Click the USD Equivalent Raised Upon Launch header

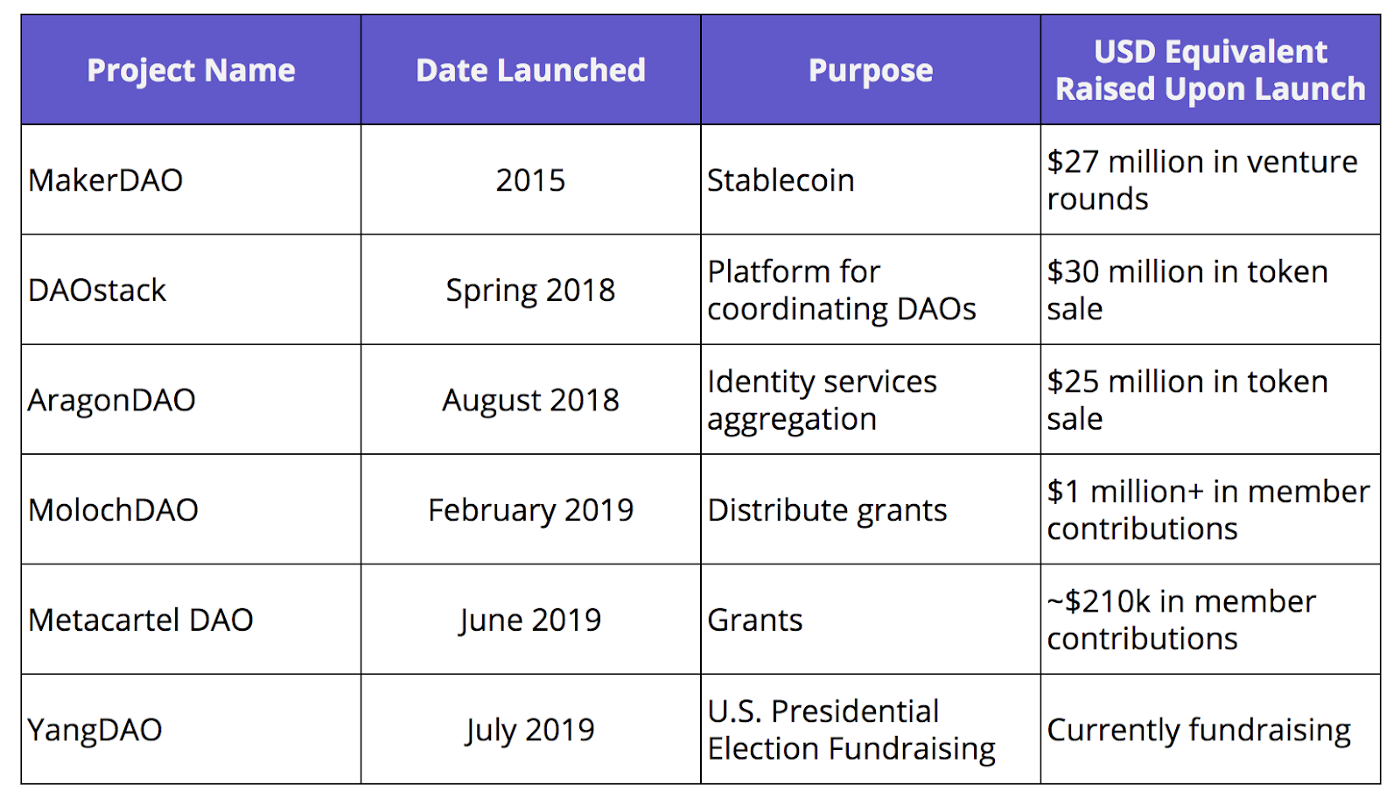tap(1210, 70)
